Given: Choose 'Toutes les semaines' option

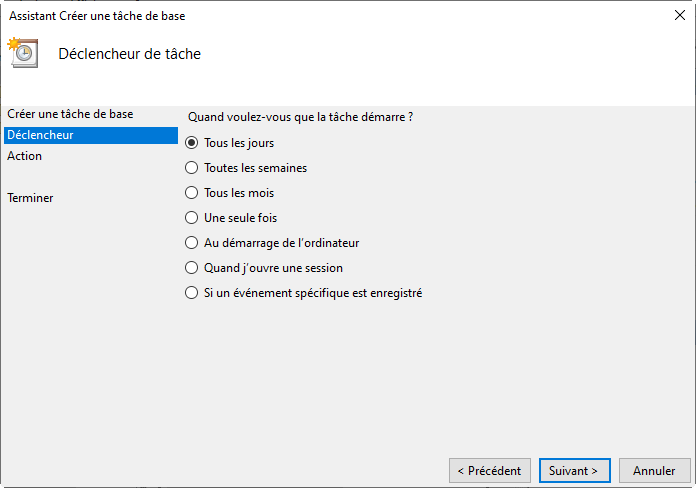Looking at the screenshot, I should 192,168.
